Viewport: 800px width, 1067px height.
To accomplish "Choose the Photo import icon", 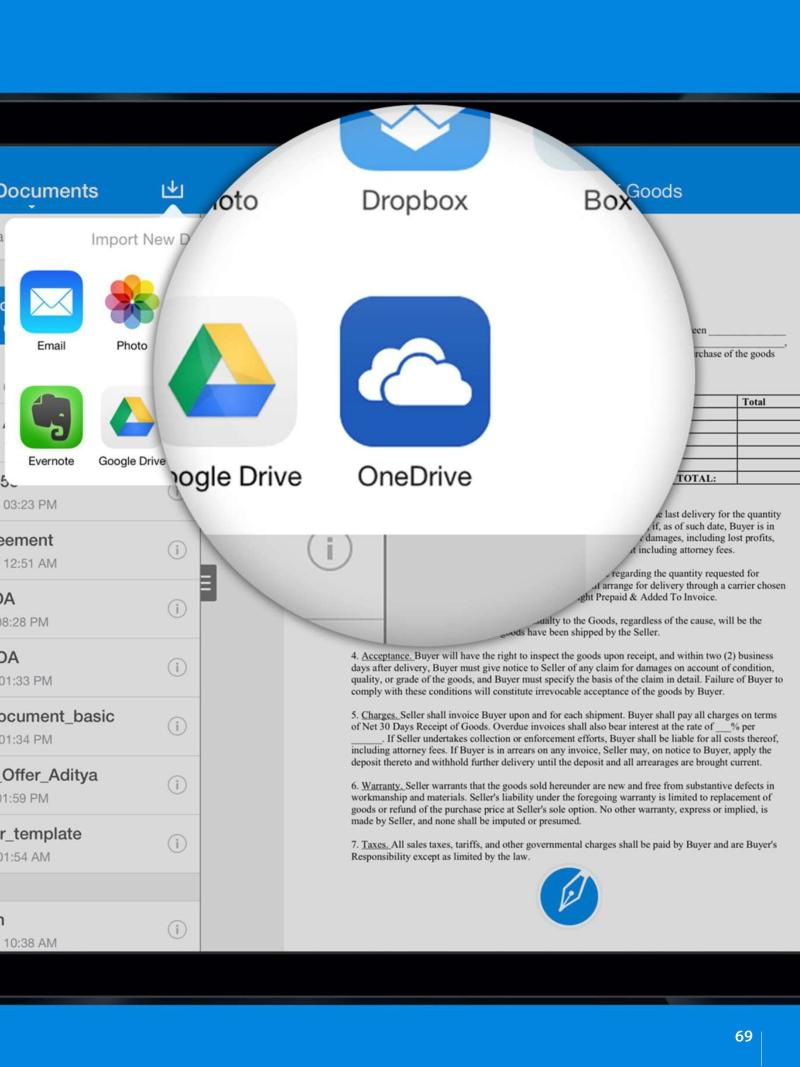I will [x=132, y=301].
